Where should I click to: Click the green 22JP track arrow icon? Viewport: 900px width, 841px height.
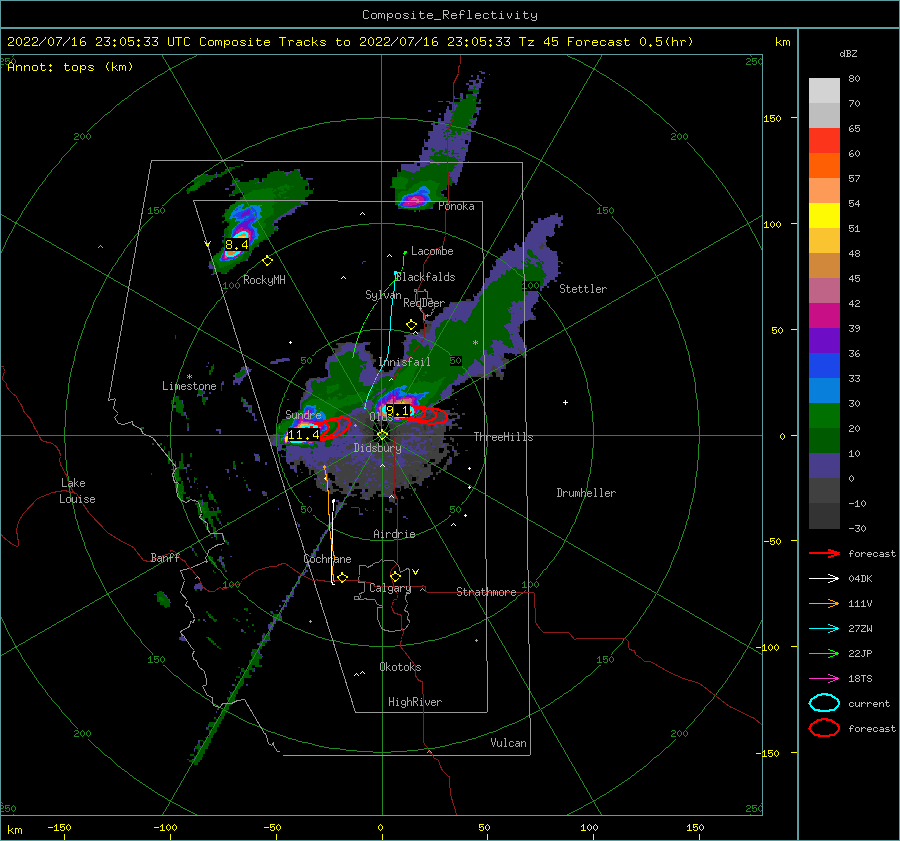point(824,653)
